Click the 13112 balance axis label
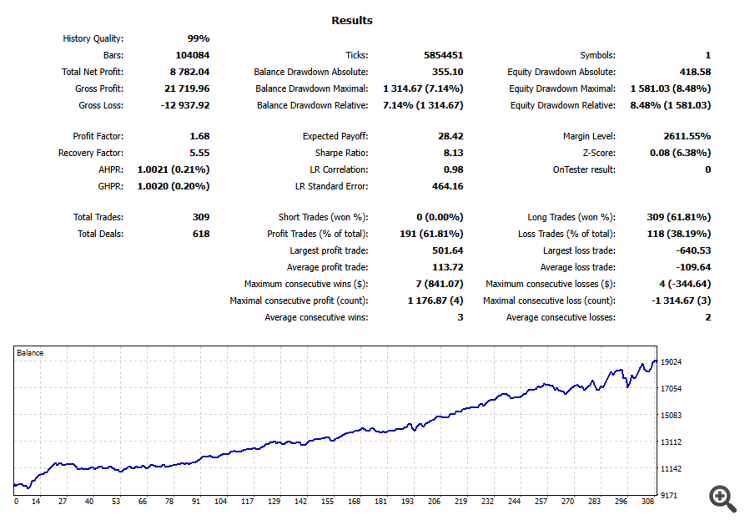The image size is (750, 525). coord(671,443)
